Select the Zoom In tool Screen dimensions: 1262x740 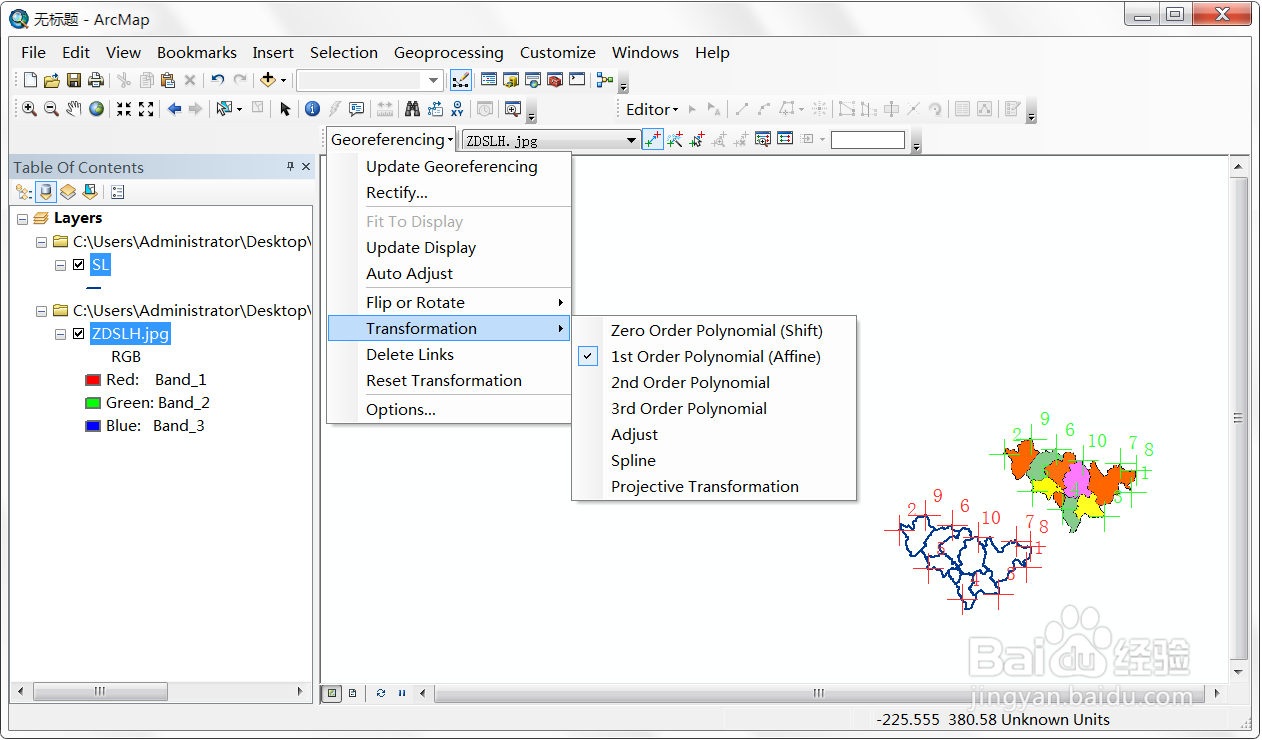[x=30, y=109]
